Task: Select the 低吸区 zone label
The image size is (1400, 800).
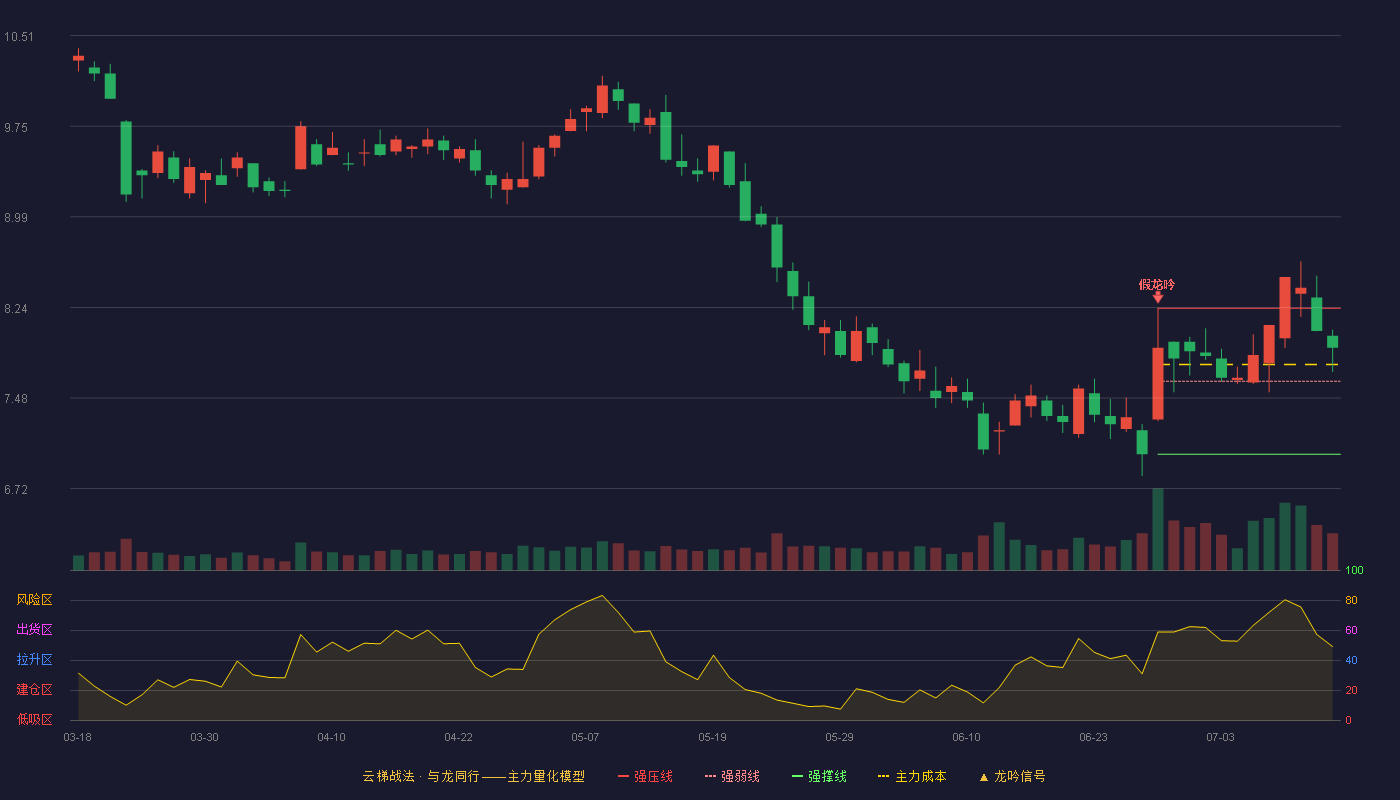Action: click(x=34, y=719)
